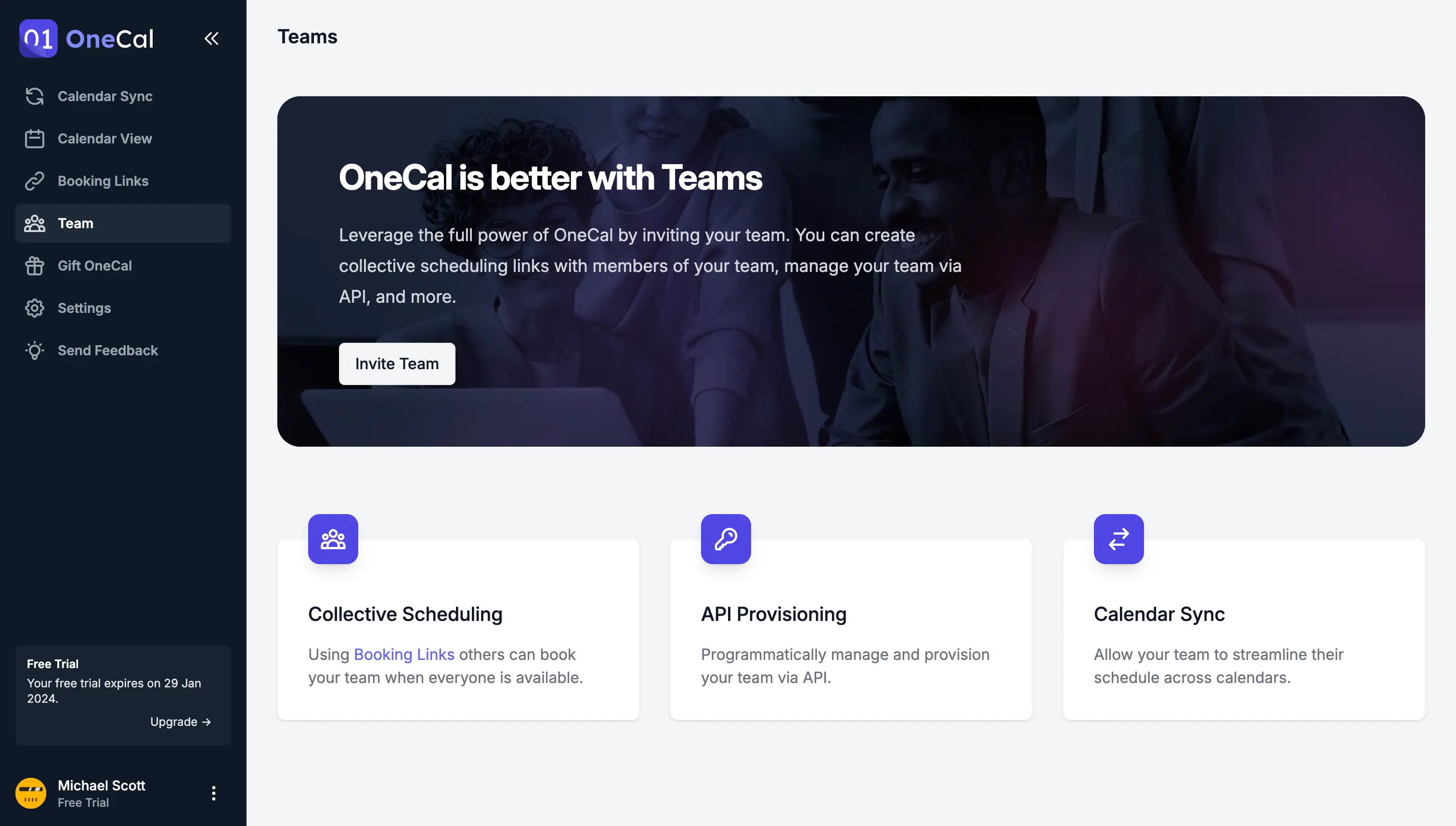Open the Settings sidebar icon
Image resolution: width=1456 pixels, height=826 pixels.
click(x=34, y=308)
